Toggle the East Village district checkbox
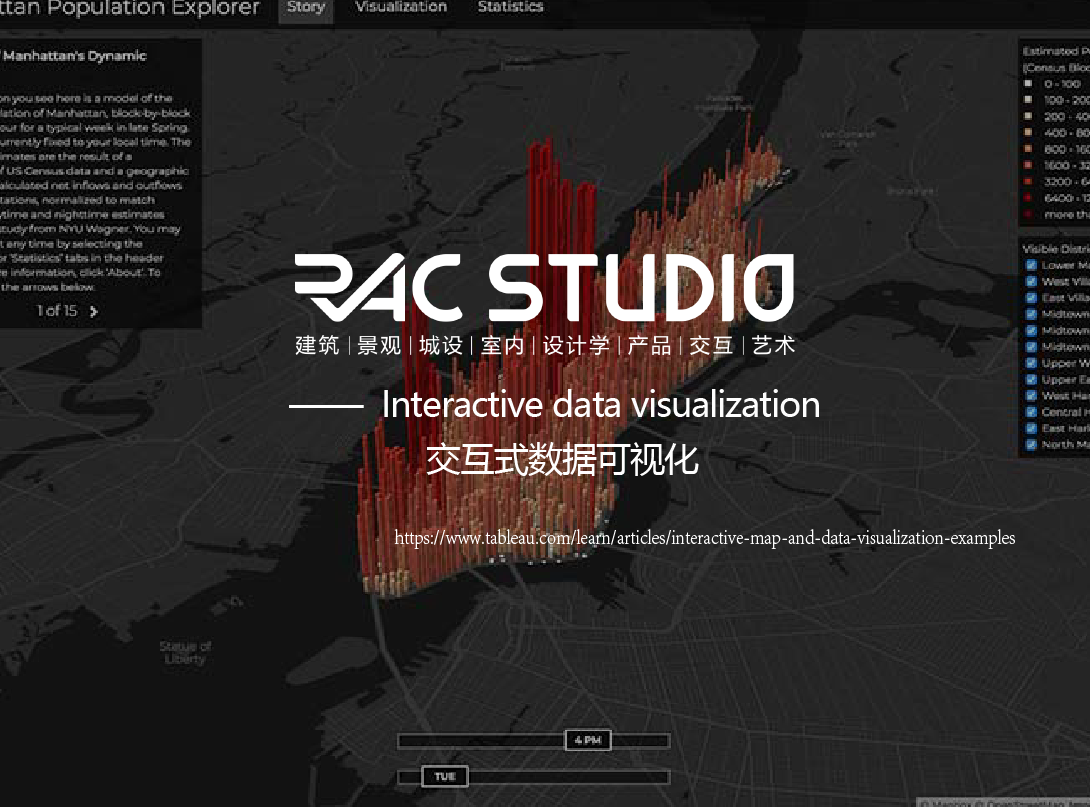Screen dimensions: 1090x807 click(1031, 297)
